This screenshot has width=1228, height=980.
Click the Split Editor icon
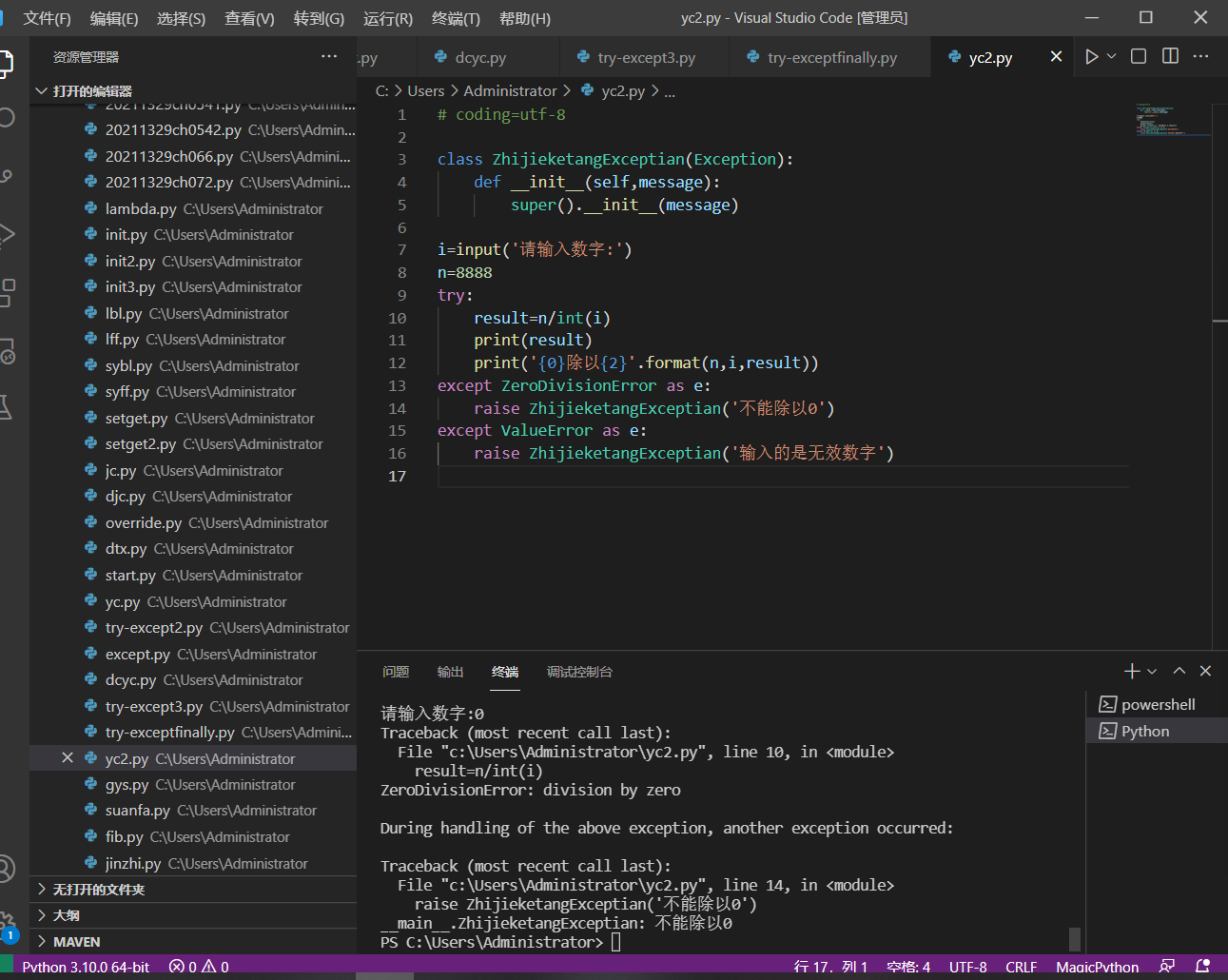1170,57
